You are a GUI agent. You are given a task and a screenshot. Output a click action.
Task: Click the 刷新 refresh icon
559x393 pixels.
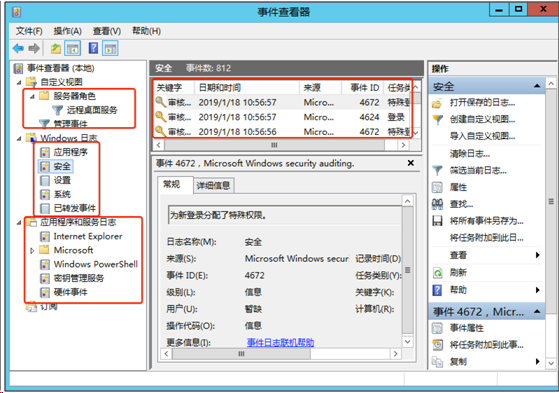point(437,273)
